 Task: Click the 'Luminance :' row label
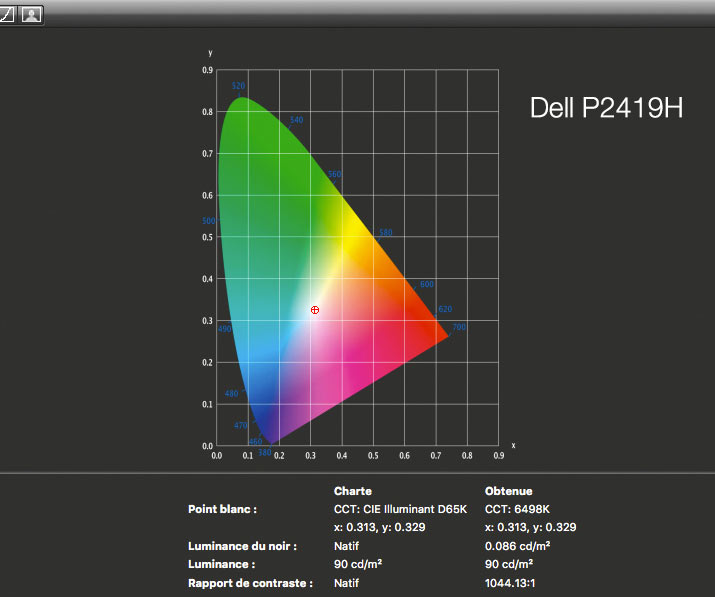tap(221, 565)
